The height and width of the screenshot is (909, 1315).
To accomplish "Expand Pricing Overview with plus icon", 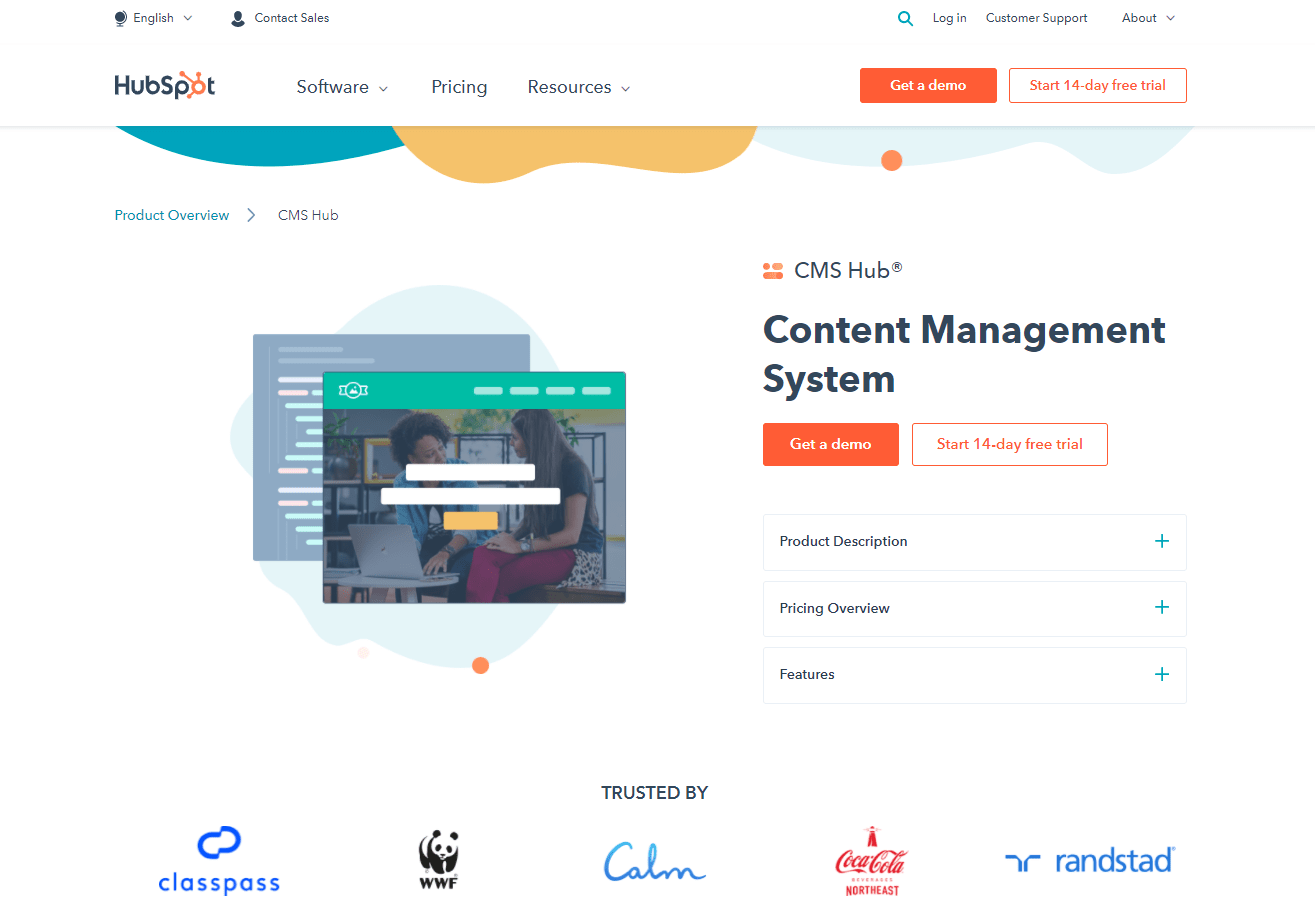I will tap(1162, 607).
